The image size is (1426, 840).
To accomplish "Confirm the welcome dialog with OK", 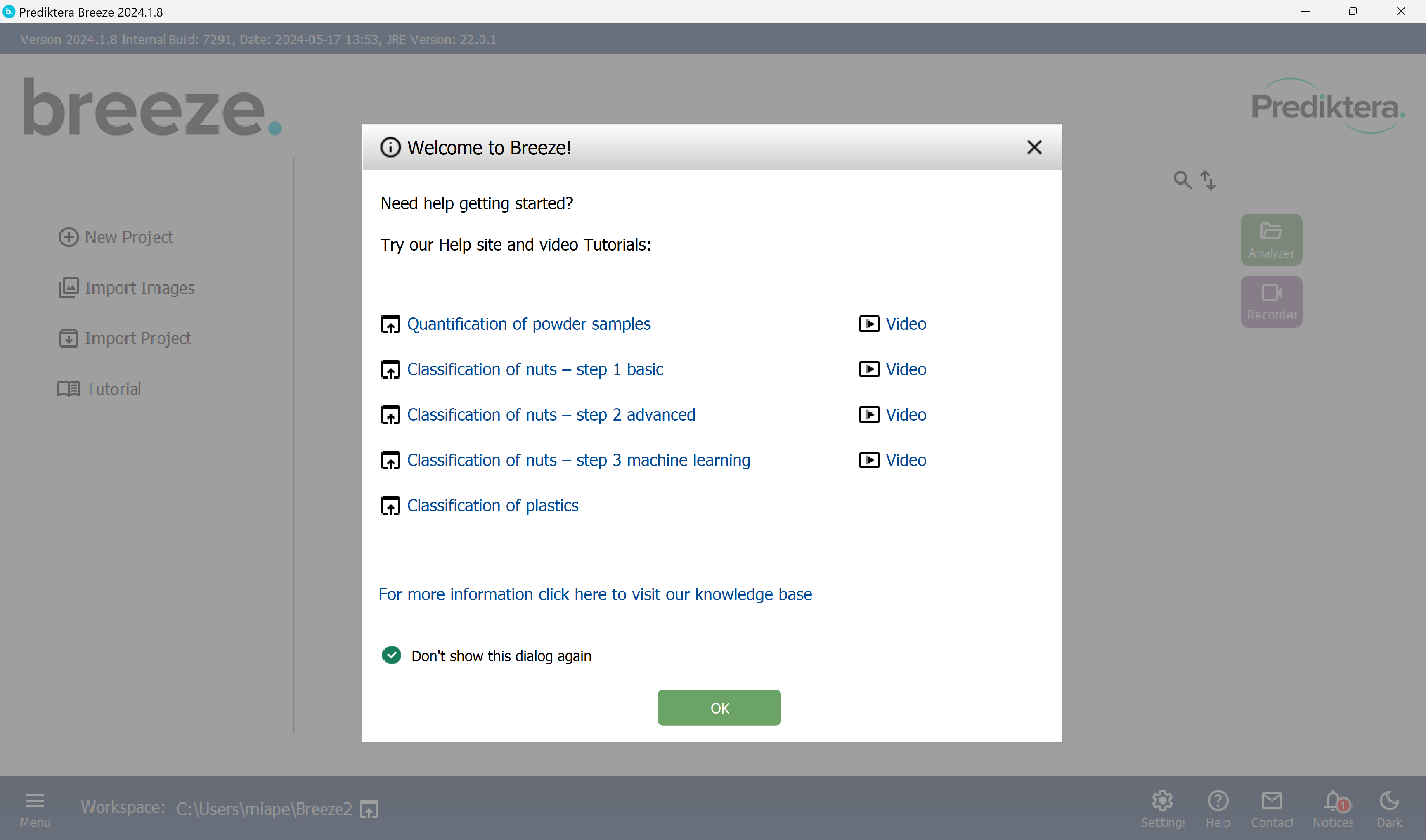I will [719, 707].
